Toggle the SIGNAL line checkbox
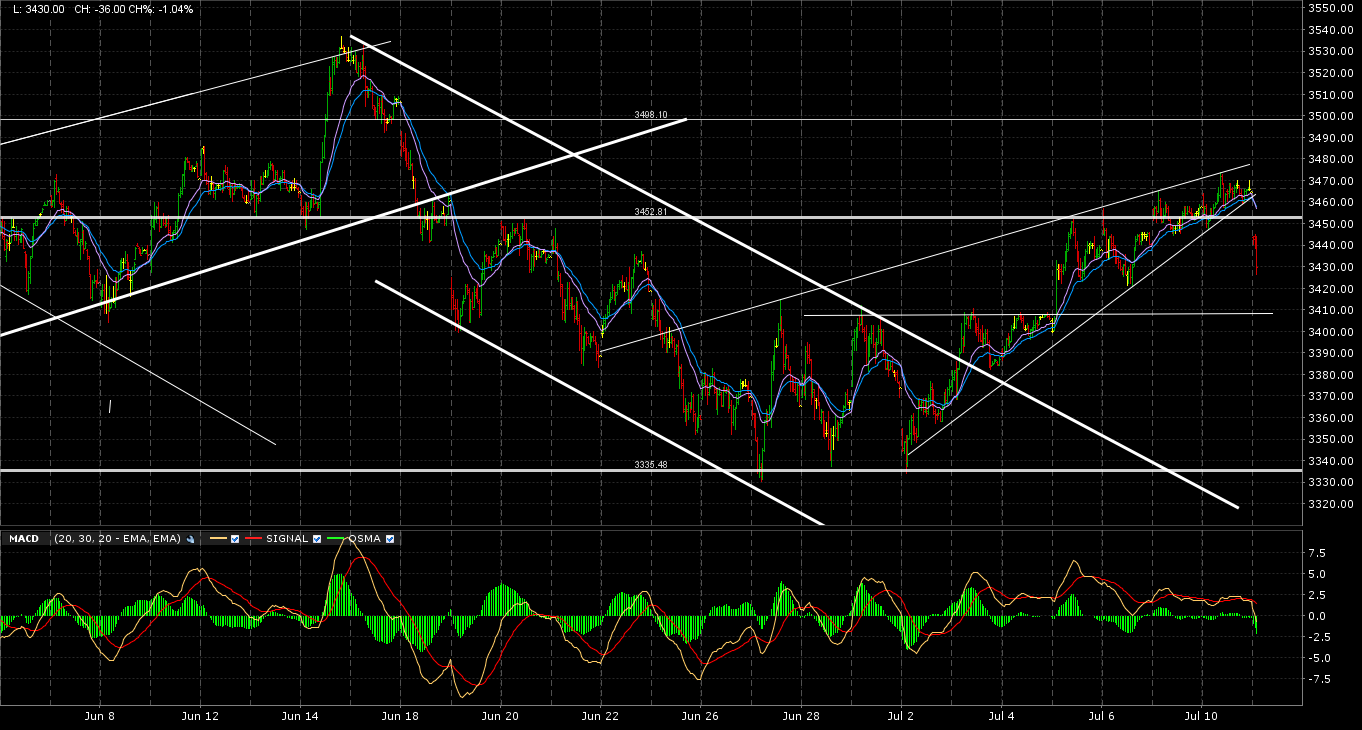This screenshot has width=1362, height=730. (317, 539)
